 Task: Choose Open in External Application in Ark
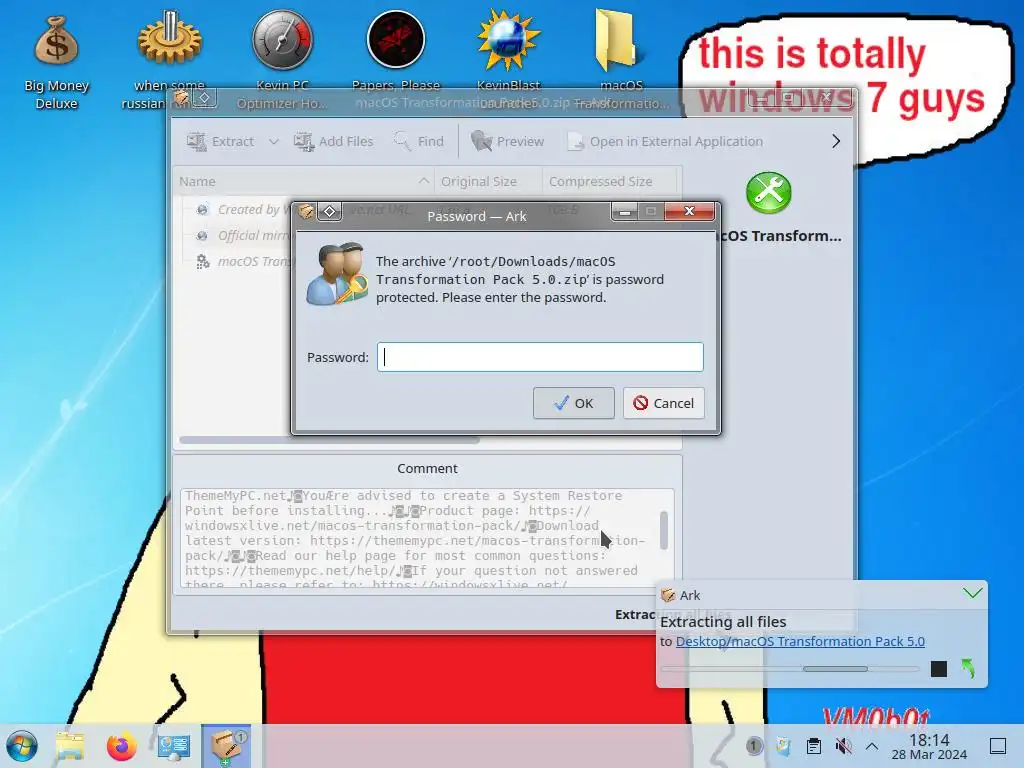[x=665, y=141]
